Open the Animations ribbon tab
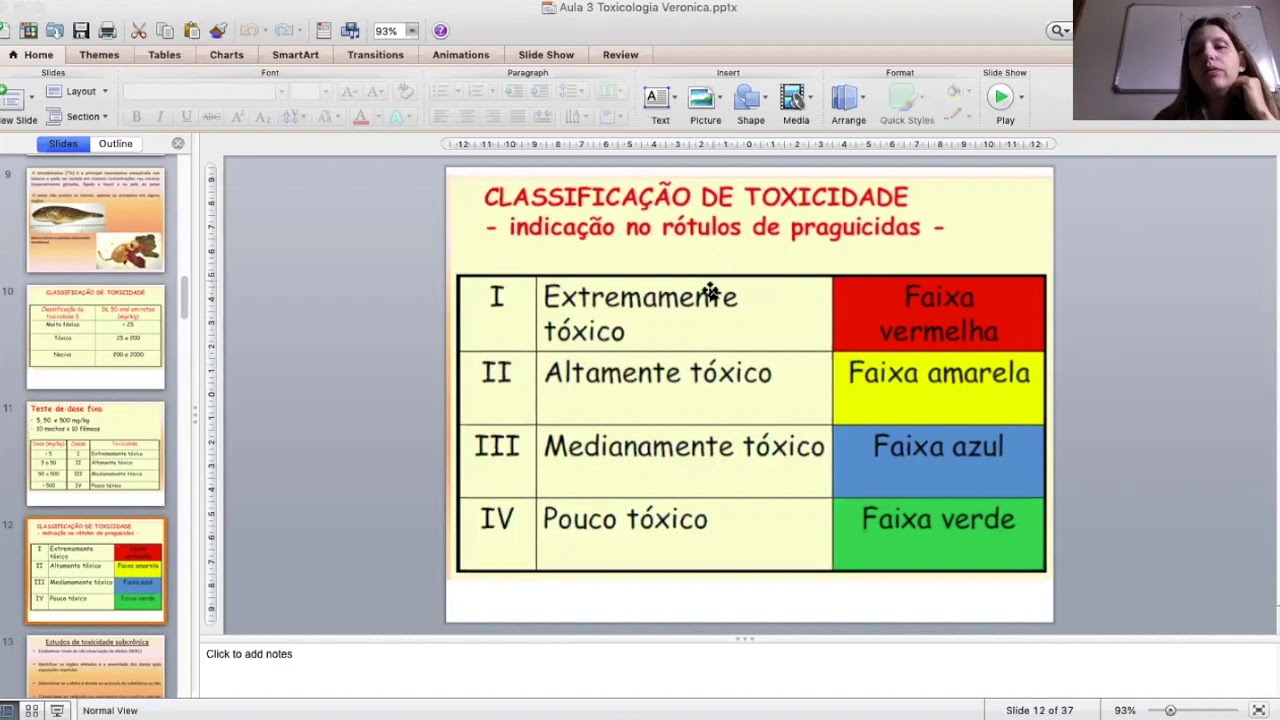Viewport: 1280px width, 720px height. pos(461,55)
